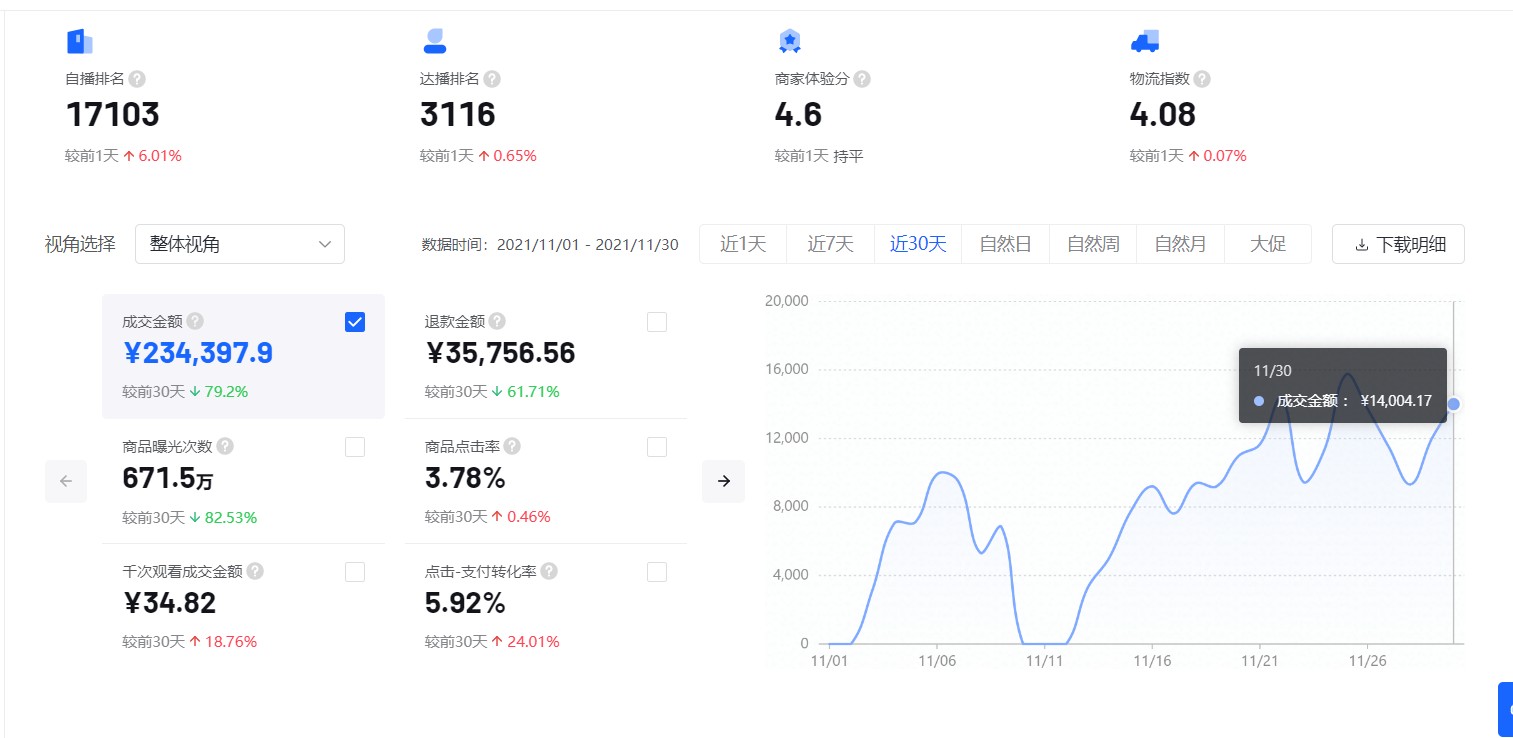Click the ¥234,397.9 成交金额 value
1513x738 pixels.
tap(198, 353)
